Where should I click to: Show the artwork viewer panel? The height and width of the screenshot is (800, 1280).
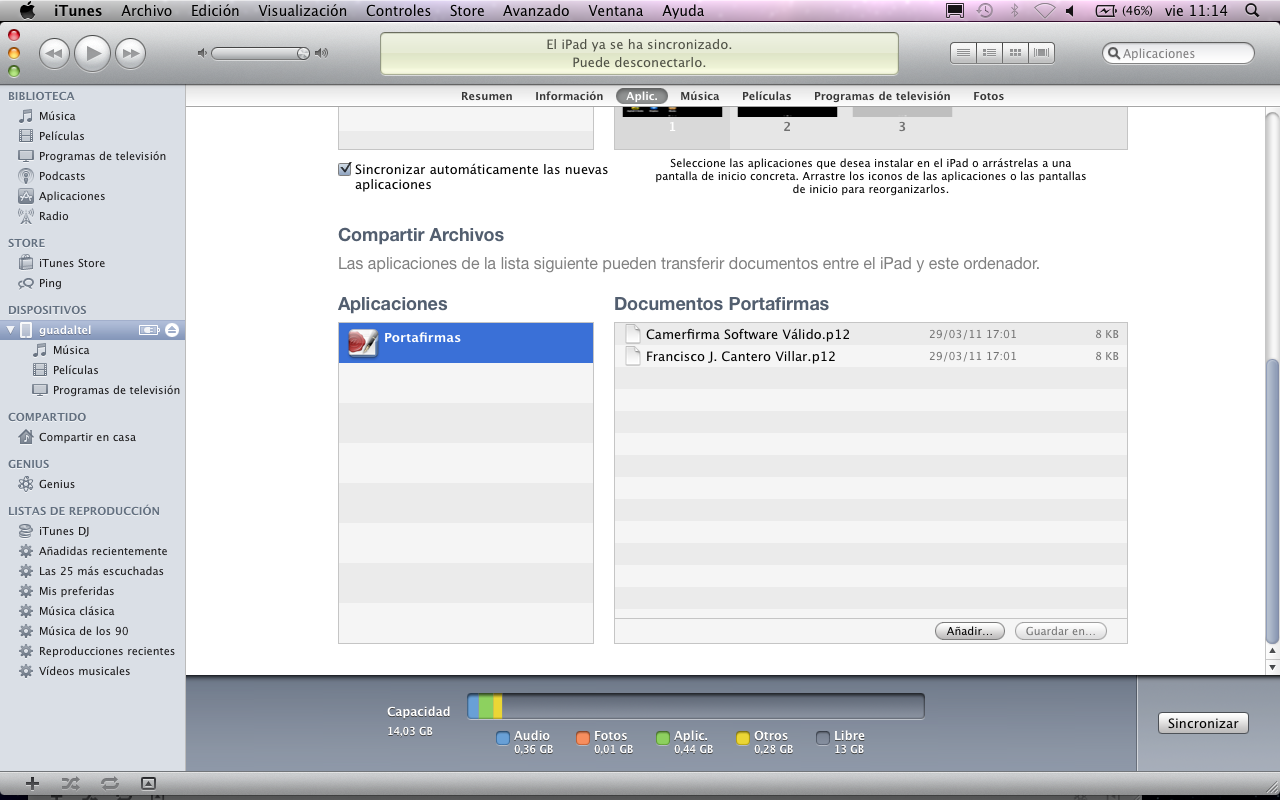click(148, 783)
